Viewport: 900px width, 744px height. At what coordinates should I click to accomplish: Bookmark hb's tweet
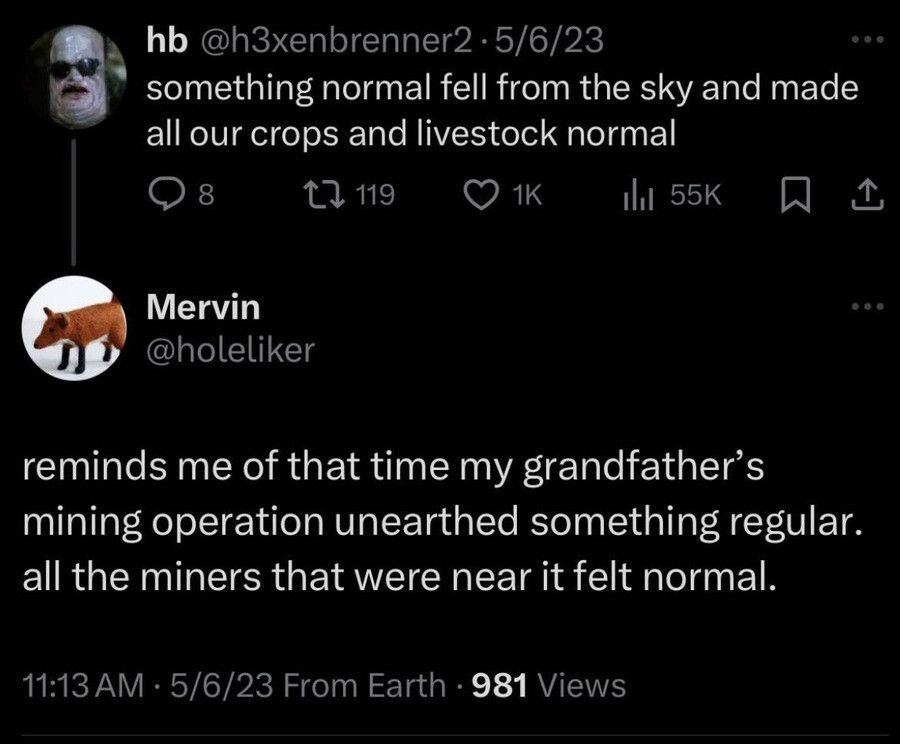point(793,197)
